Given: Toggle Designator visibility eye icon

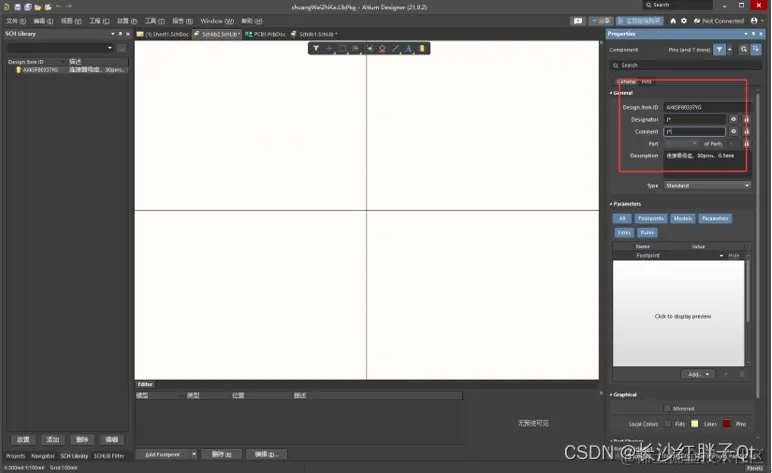Looking at the screenshot, I should tap(733, 119).
